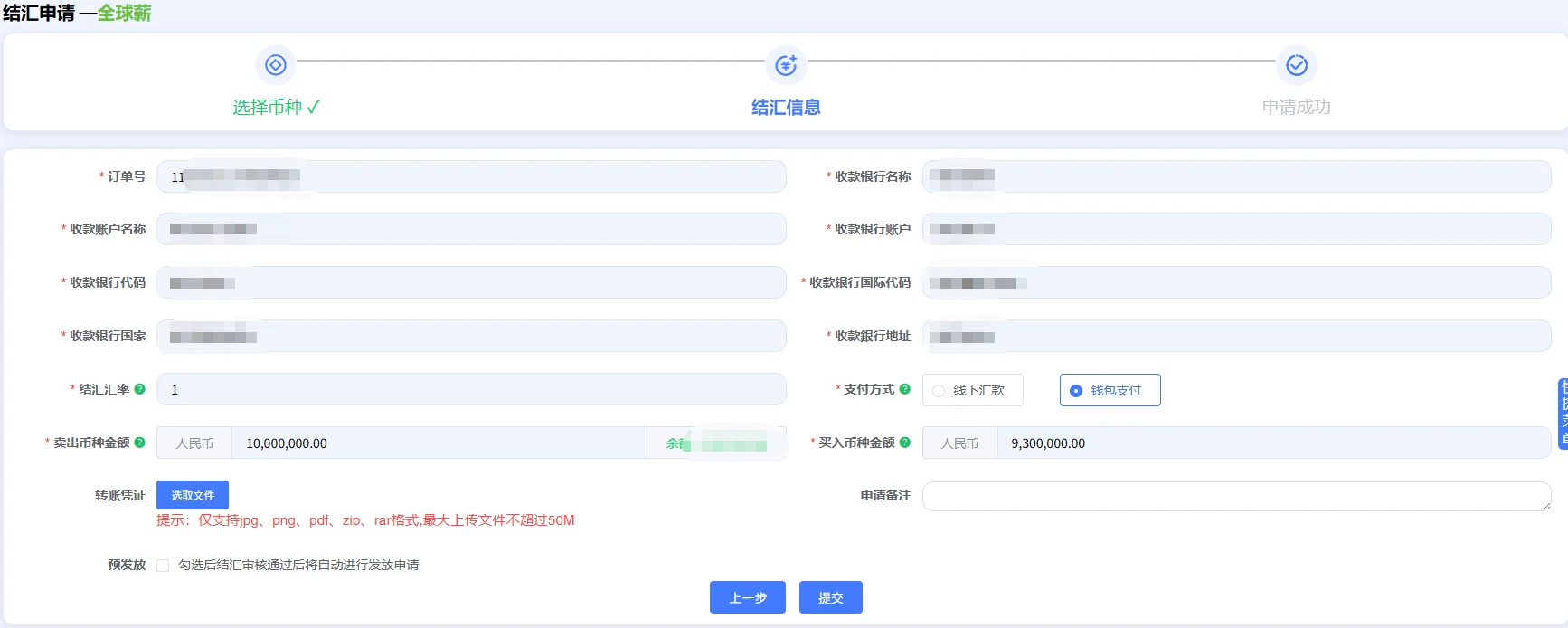The image size is (1568, 628).
Task: Click the 全球薪 title text
Action: click(x=124, y=14)
